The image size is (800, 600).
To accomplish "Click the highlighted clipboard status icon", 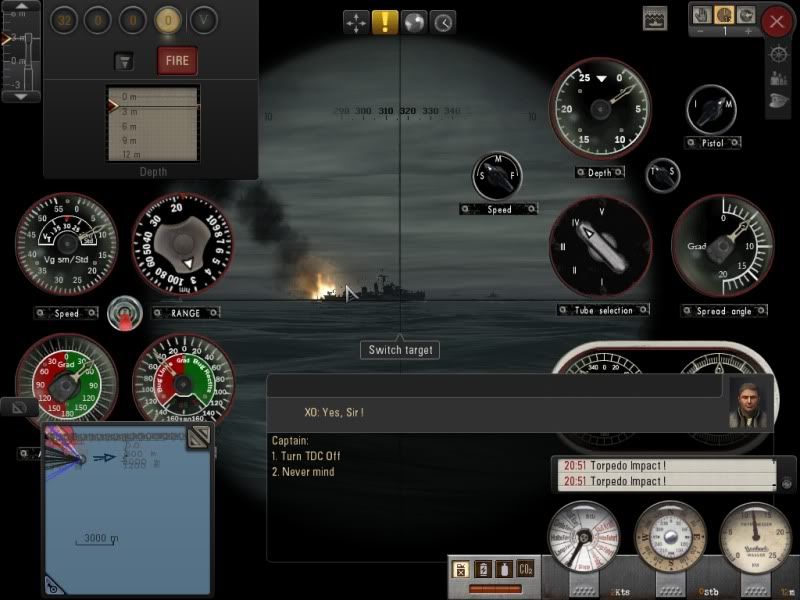I will (x=460, y=569).
